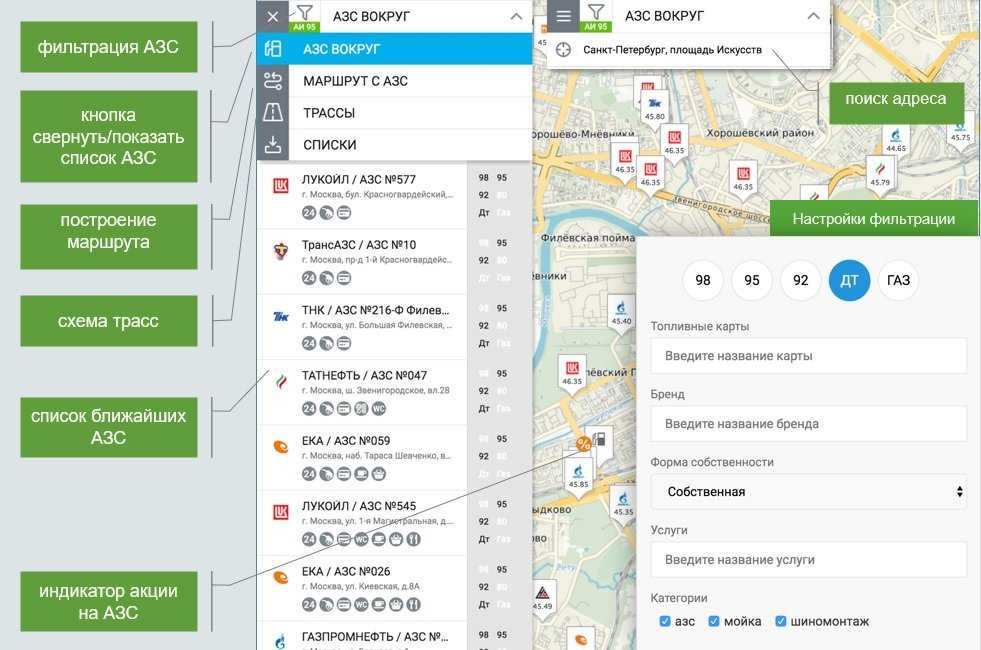Viewport: 981px width, 650px height.
Task: Click ТНК map marker priced 45.80
Action: [655, 109]
